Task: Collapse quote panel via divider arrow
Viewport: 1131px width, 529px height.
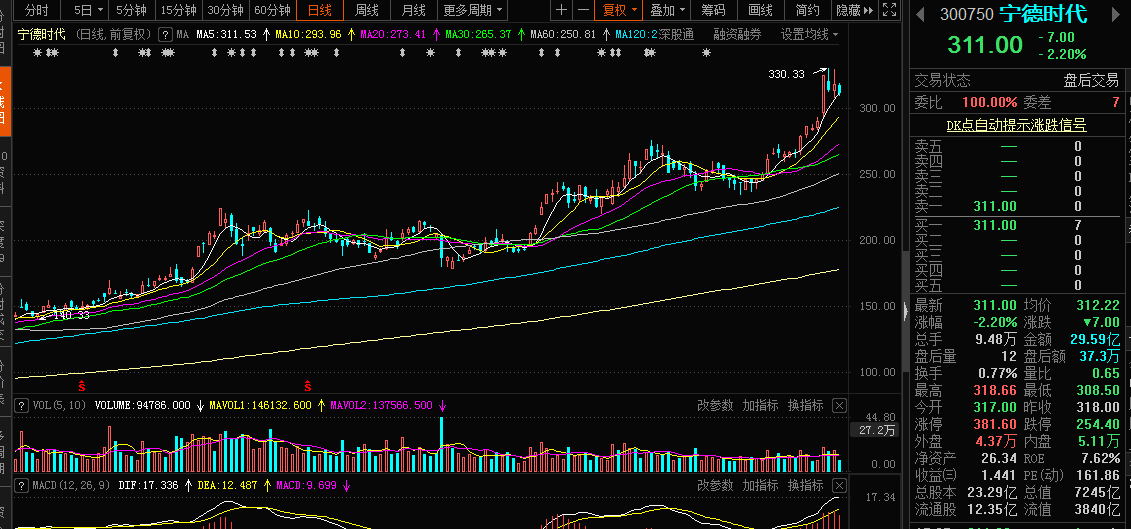Action: [906, 310]
